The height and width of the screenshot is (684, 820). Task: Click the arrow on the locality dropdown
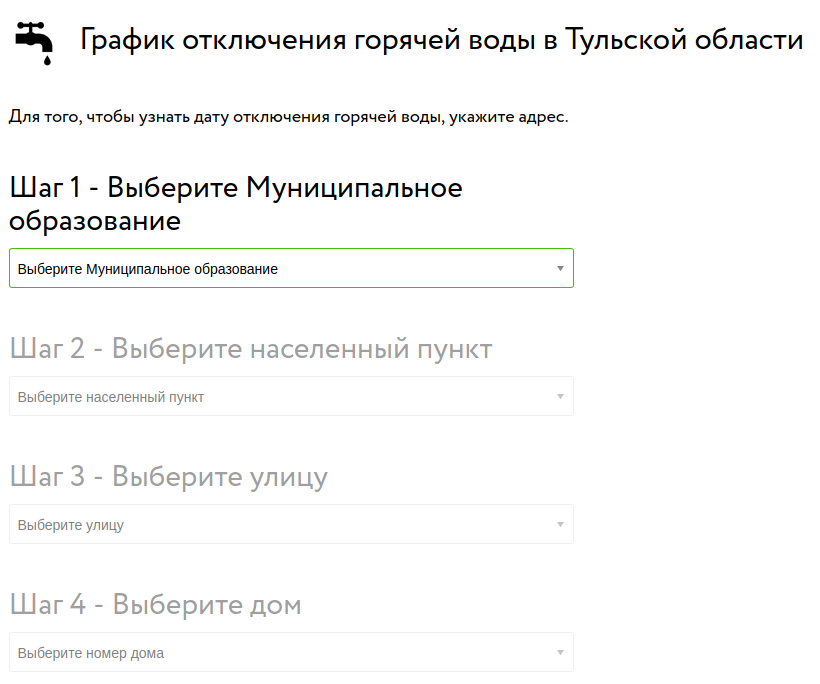pyautogui.click(x=560, y=396)
